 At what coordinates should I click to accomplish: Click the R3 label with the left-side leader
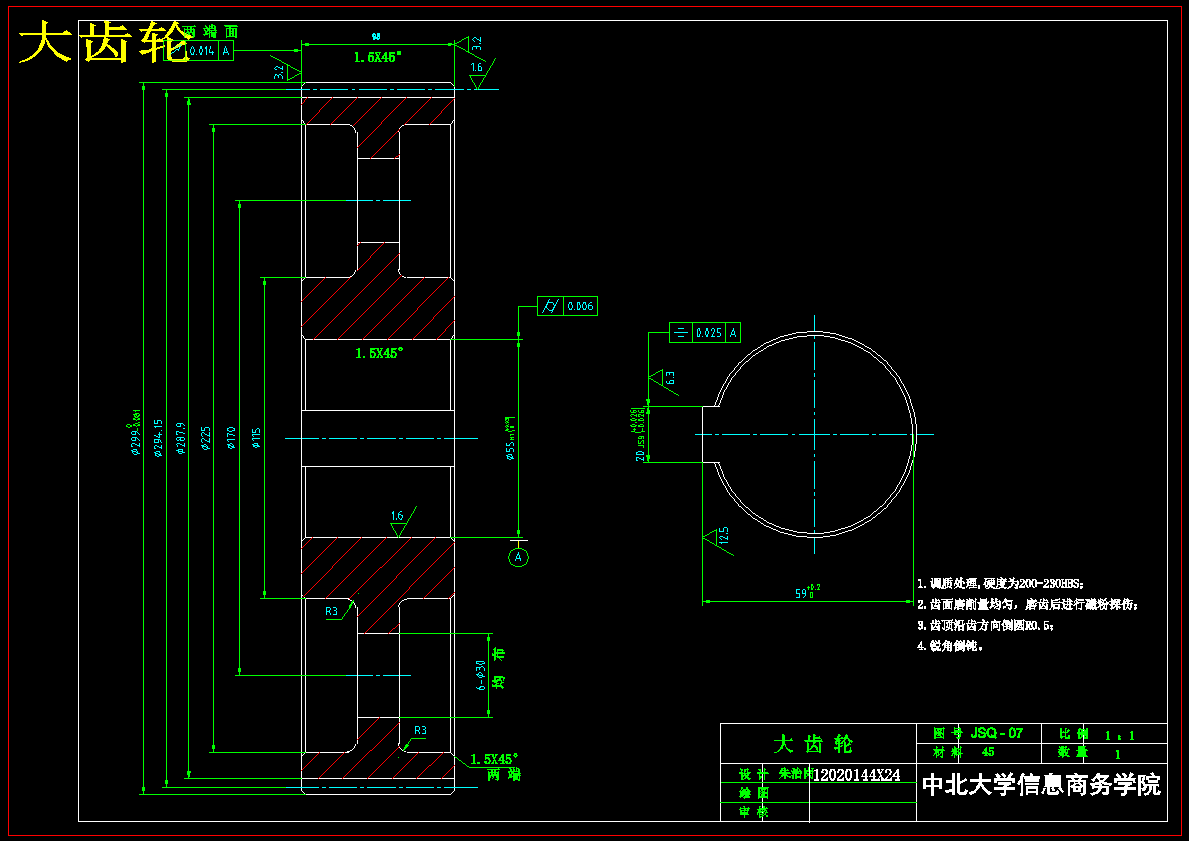click(331, 611)
